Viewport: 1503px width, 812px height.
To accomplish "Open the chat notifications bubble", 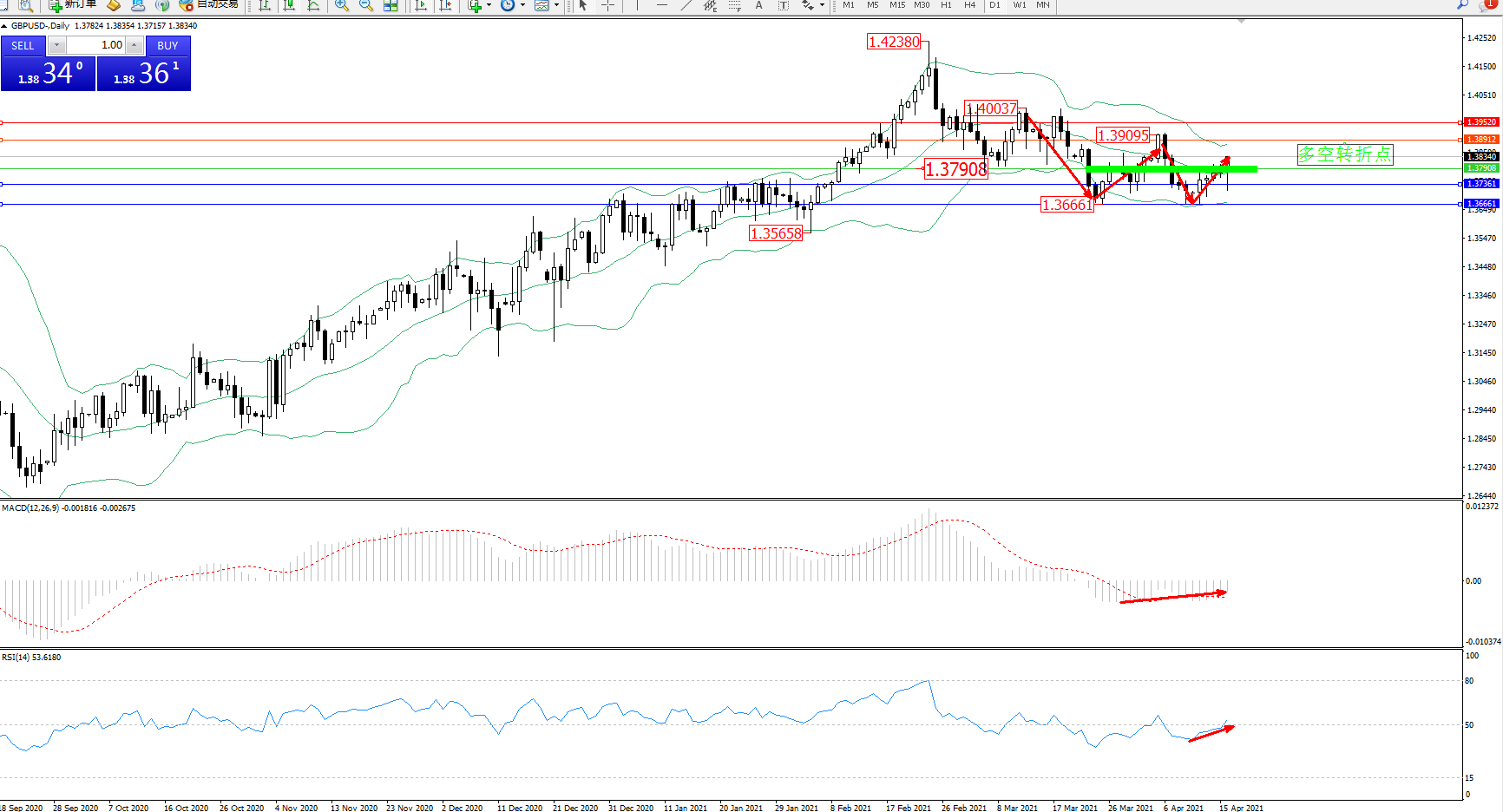I will coord(1487,4).
